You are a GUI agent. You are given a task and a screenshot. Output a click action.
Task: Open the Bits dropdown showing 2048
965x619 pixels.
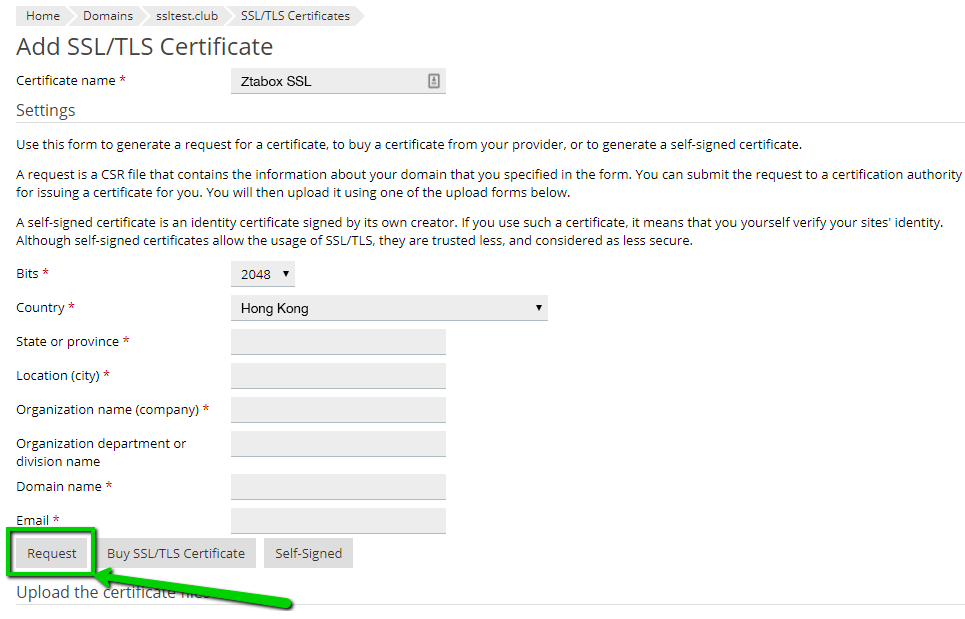[x=263, y=274]
